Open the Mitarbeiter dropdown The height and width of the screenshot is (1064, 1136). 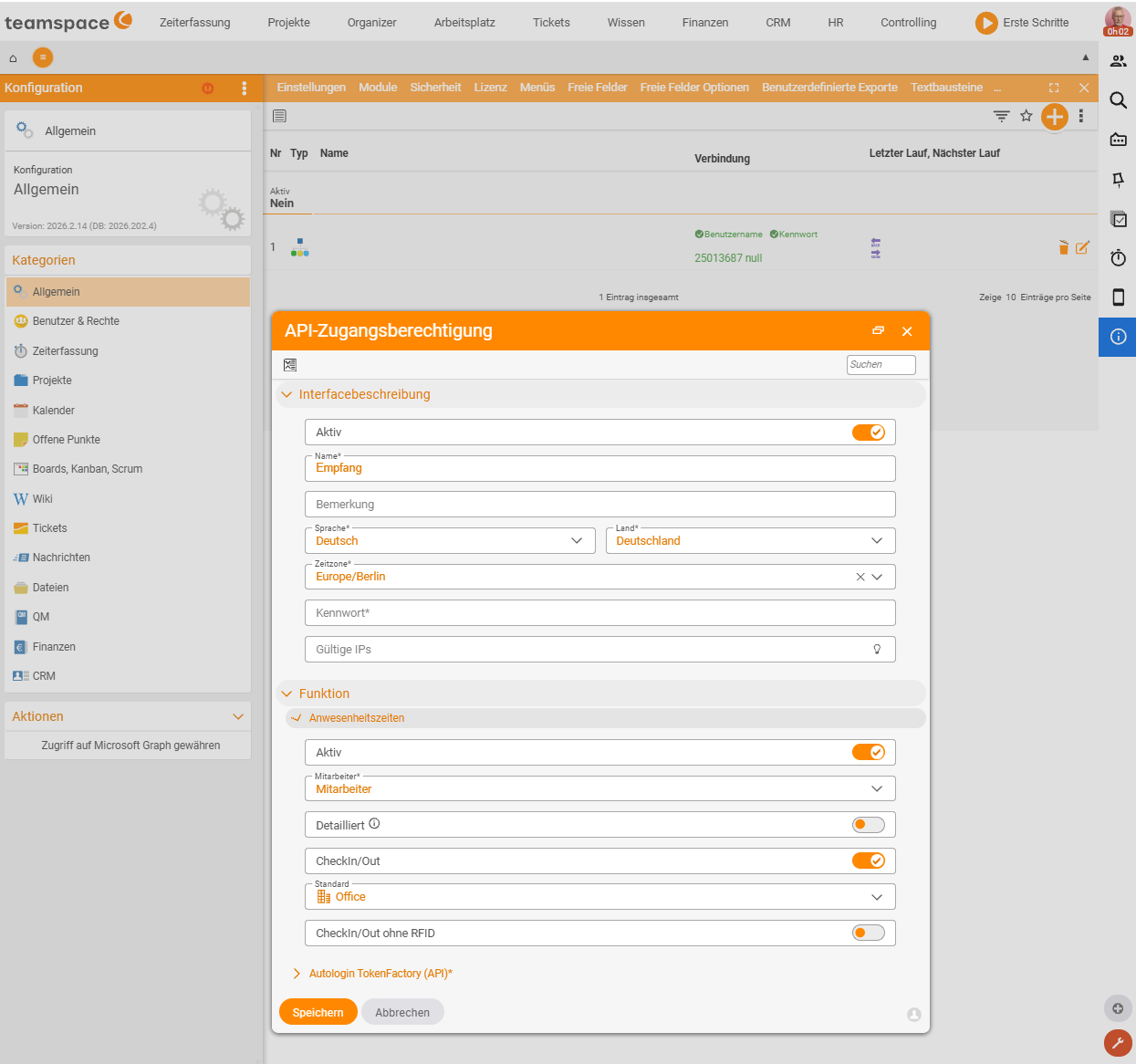(600, 788)
